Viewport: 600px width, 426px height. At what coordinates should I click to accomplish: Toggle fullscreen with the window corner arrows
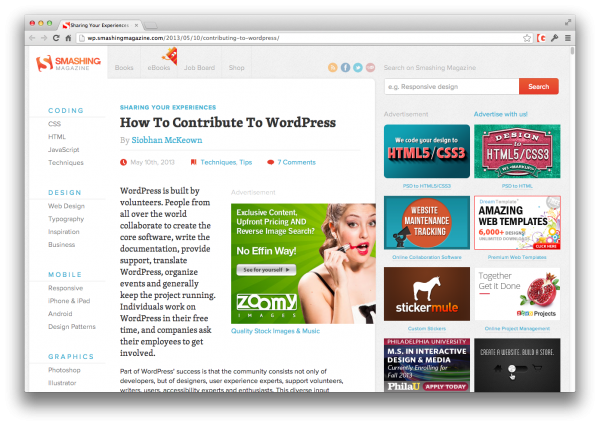568,23
